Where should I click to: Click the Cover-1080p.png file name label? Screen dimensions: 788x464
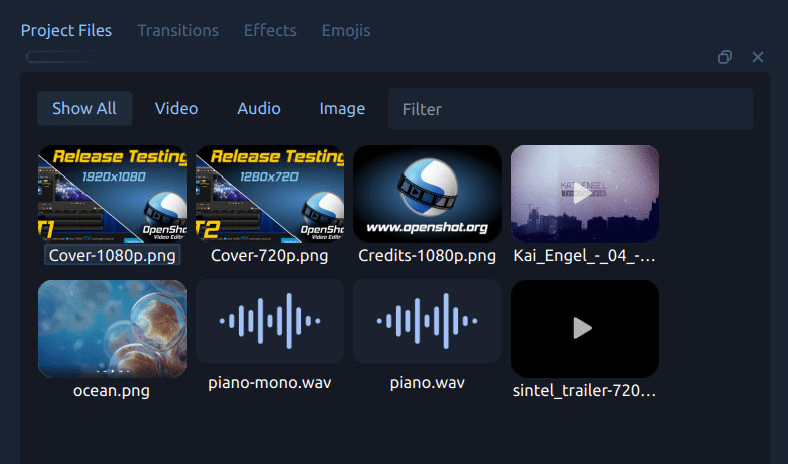point(112,255)
